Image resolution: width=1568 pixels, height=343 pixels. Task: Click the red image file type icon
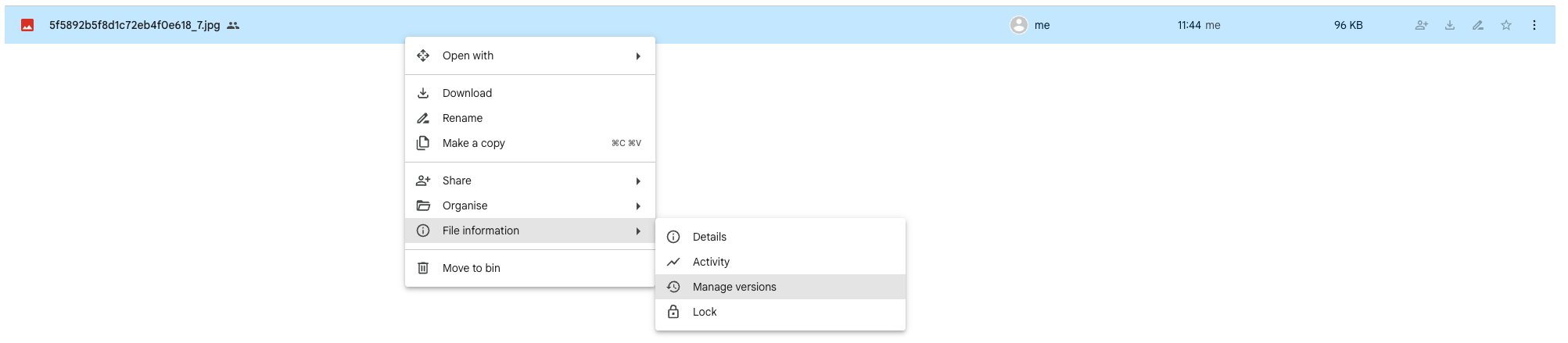coord(27,25)
